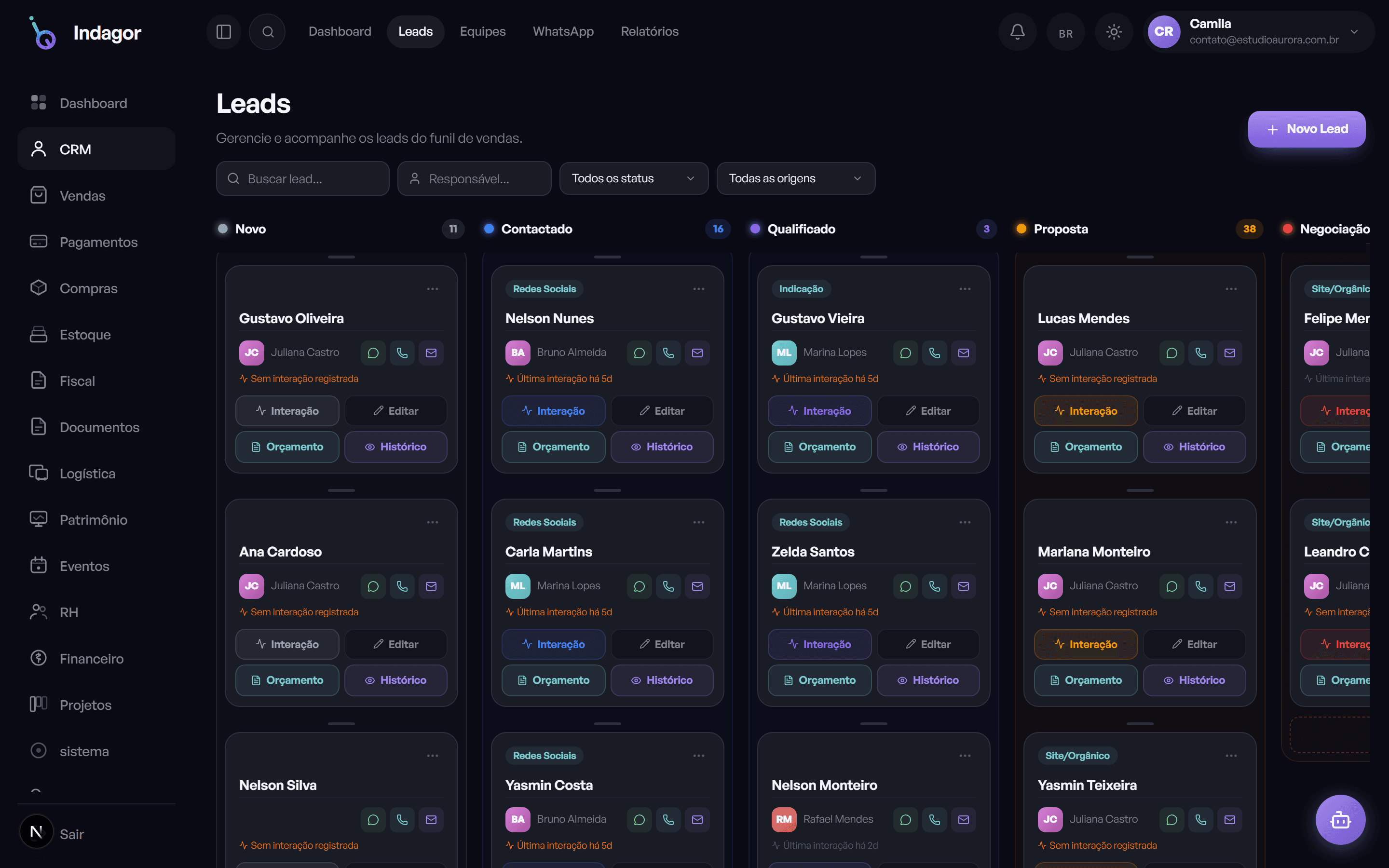Click the Novo Lead button

click(1307, 129)
